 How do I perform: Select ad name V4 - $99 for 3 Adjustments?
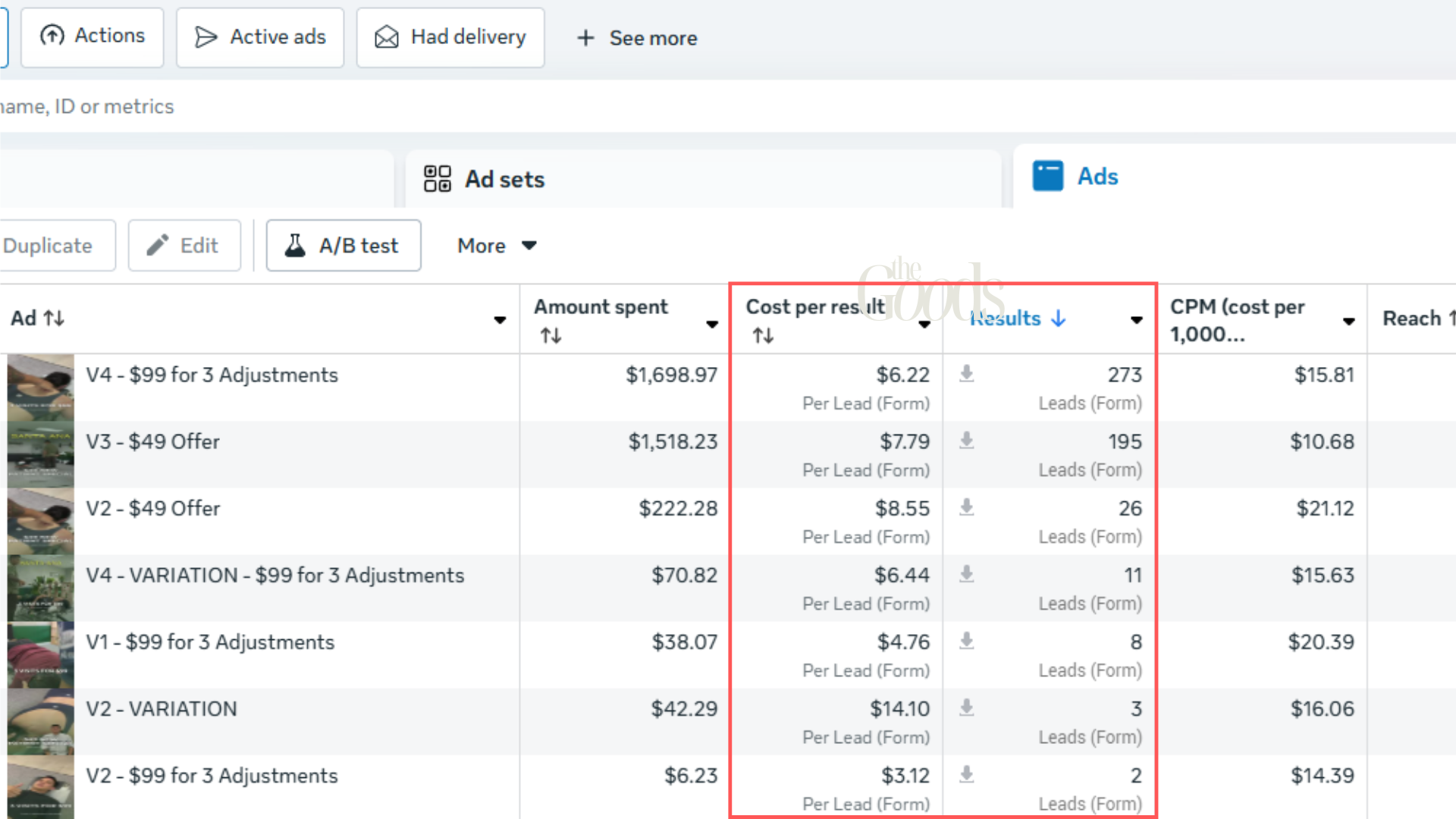pos(212,375)
